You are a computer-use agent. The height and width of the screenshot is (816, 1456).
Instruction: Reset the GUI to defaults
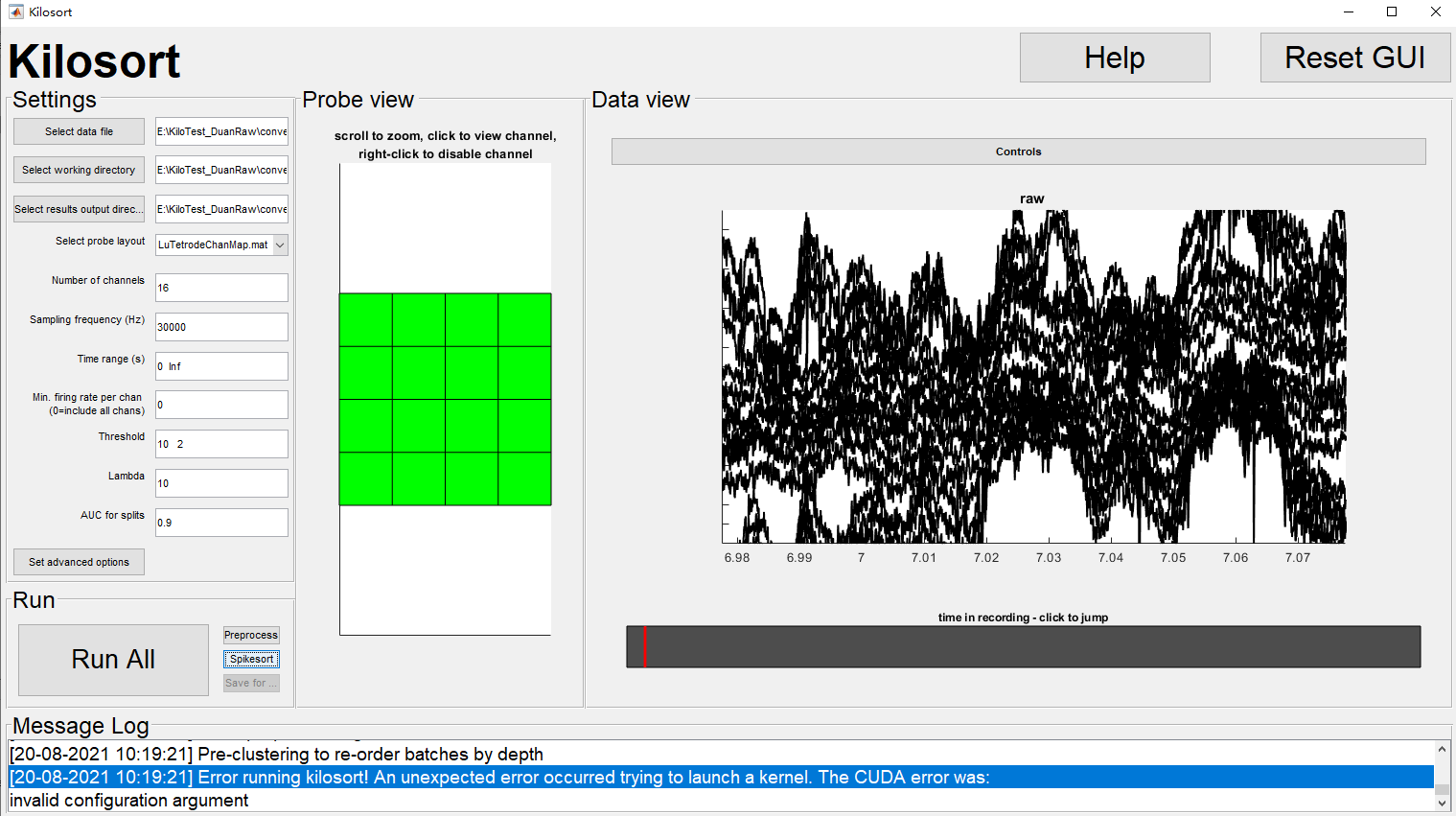(x=1354, y=57)
